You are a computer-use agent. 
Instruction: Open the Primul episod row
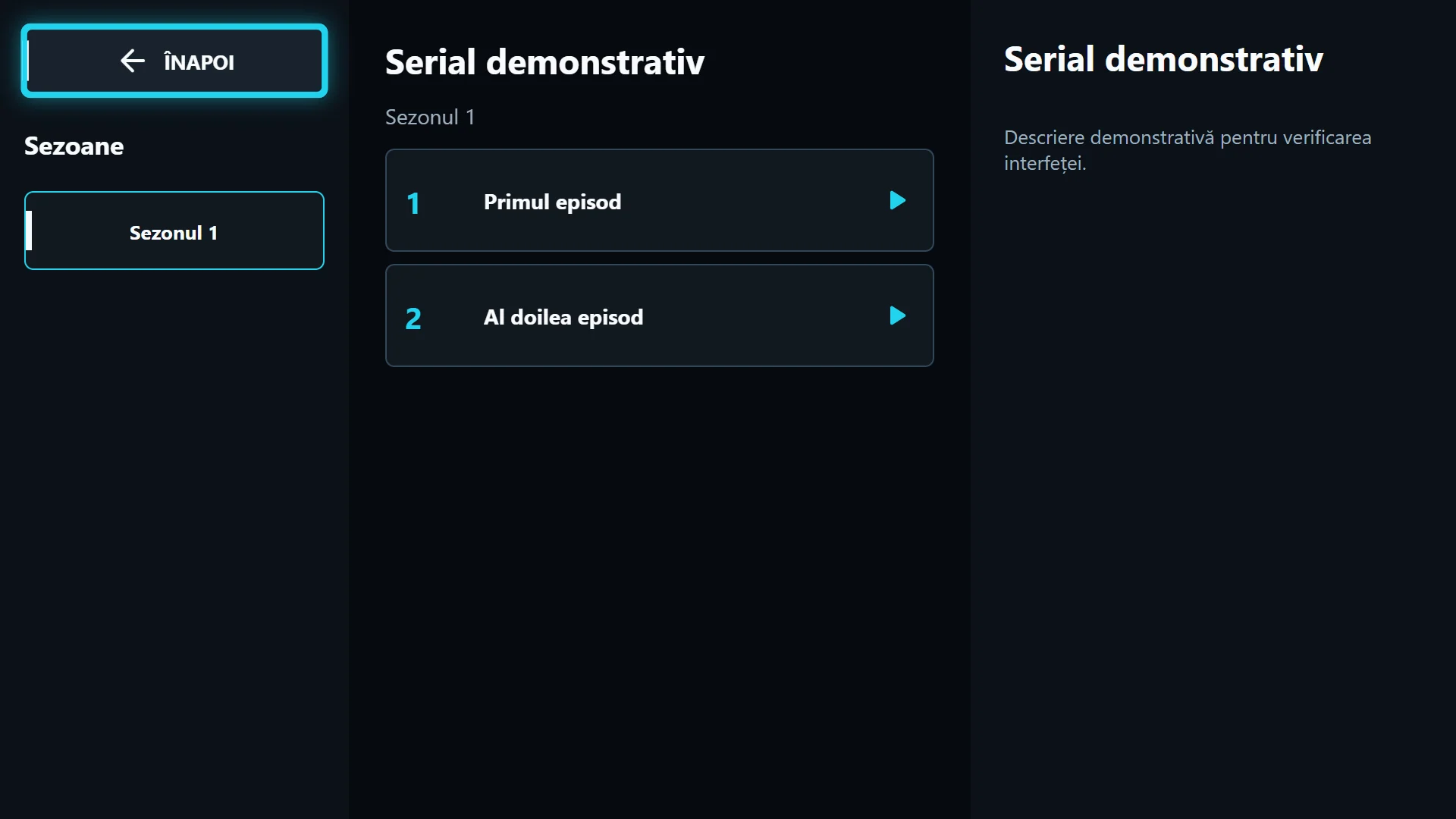pyautogui.click(x=659, y=200)
